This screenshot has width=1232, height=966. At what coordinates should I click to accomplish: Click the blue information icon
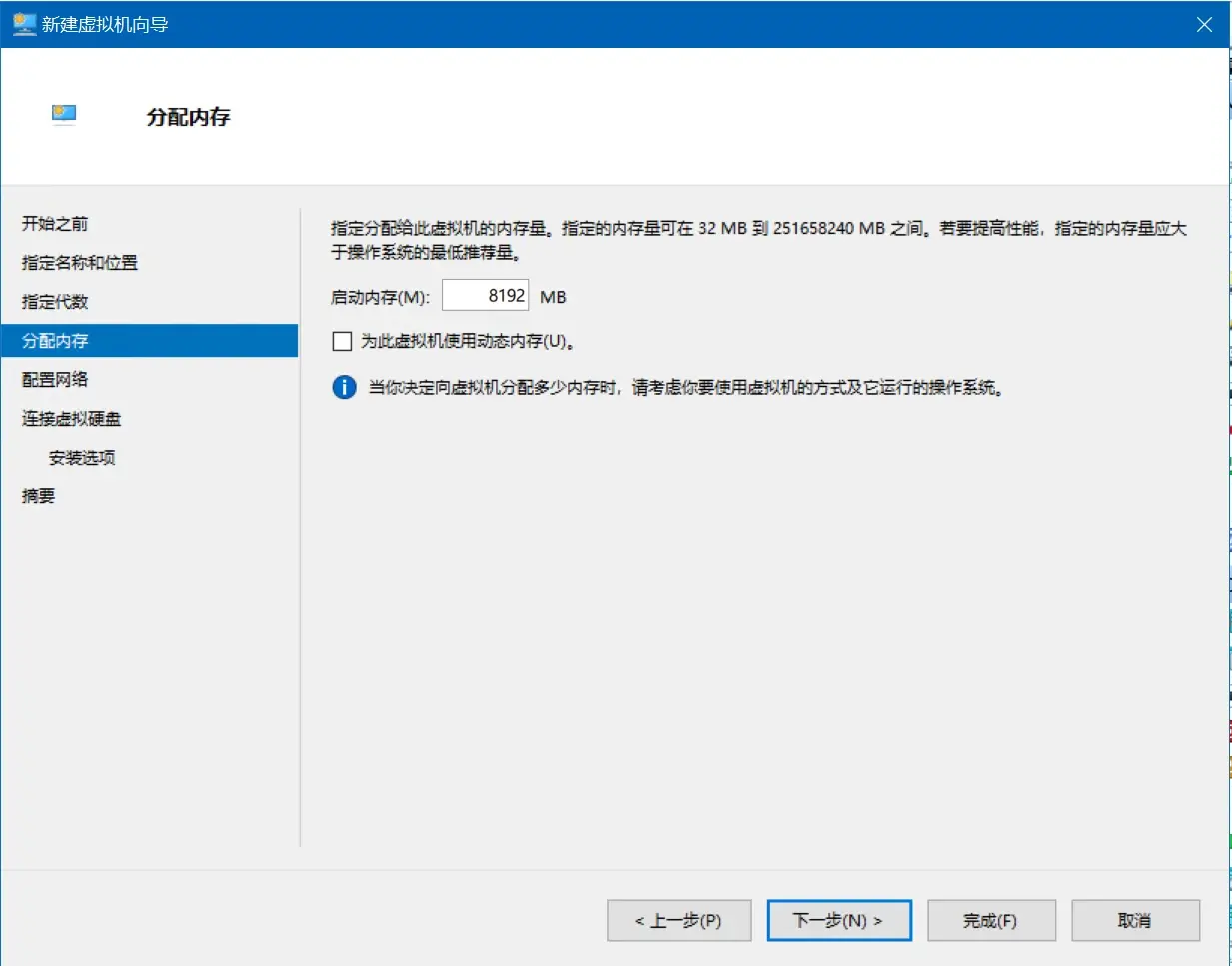click(344, 387)
